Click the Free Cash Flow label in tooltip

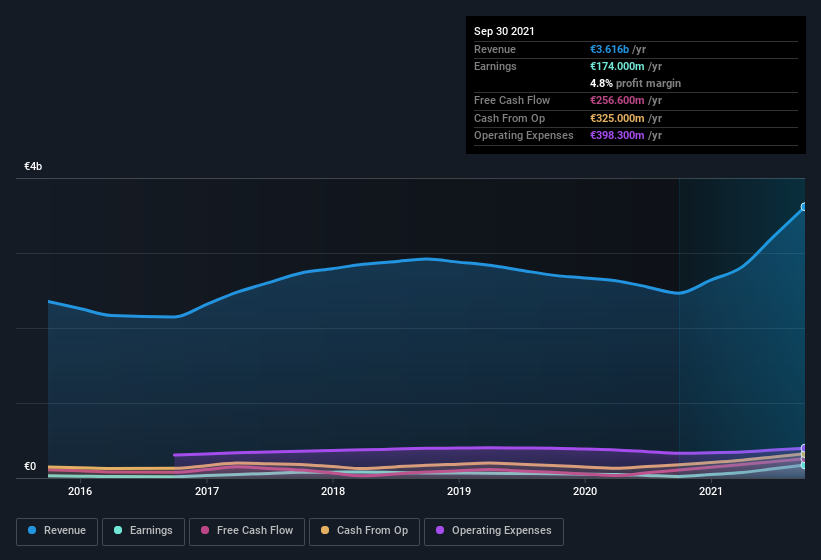pos(512,100)
